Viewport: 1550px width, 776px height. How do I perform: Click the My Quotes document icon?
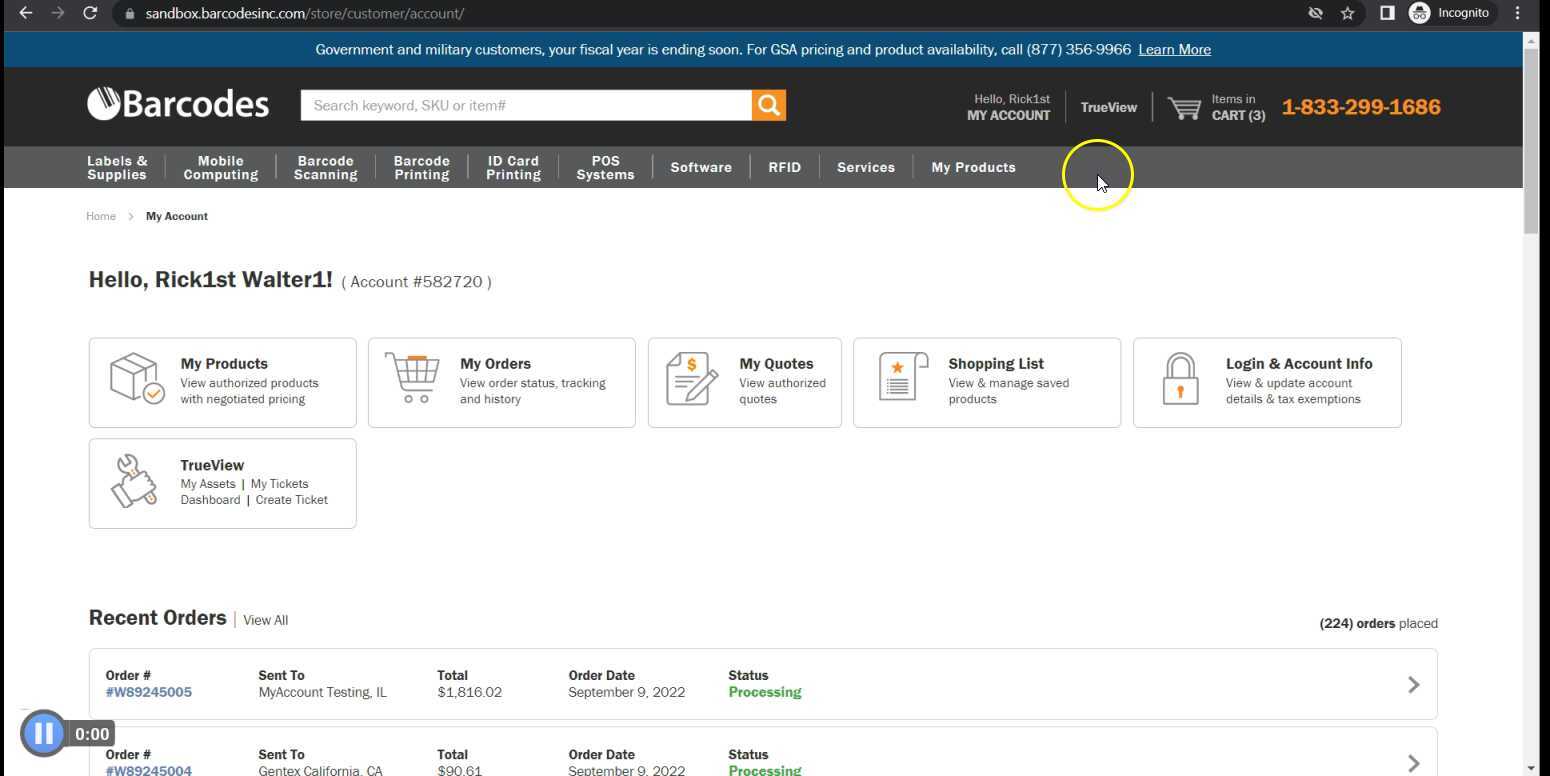[x=692, y=379]
